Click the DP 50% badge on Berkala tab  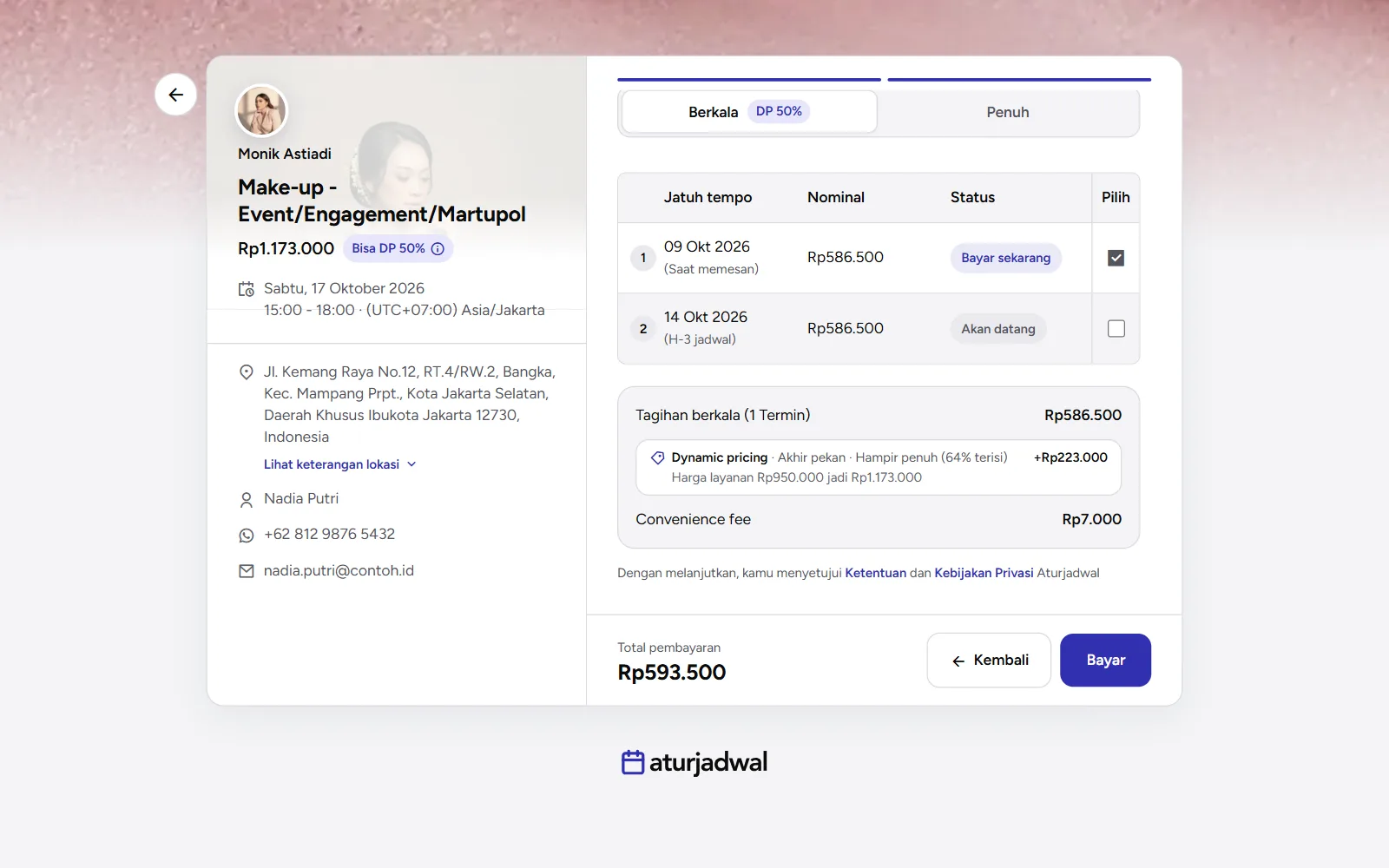tap(779, 111)
